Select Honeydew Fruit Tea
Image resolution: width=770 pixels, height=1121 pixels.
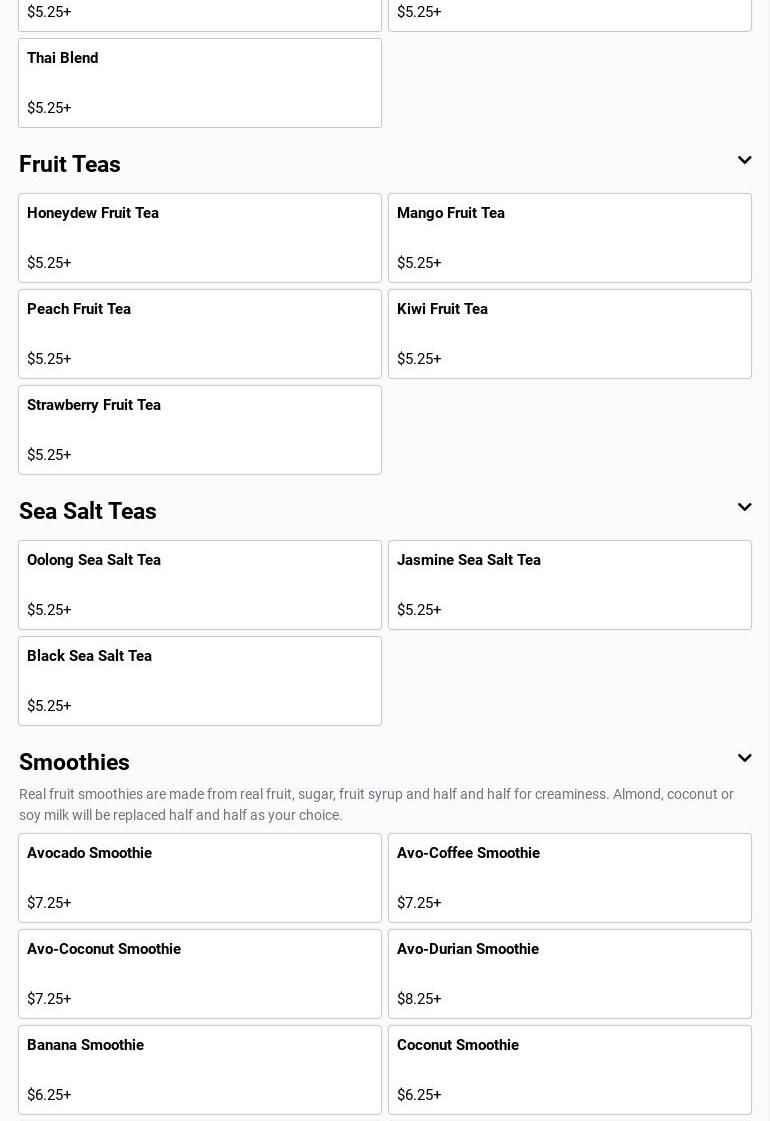pos(200,238)
